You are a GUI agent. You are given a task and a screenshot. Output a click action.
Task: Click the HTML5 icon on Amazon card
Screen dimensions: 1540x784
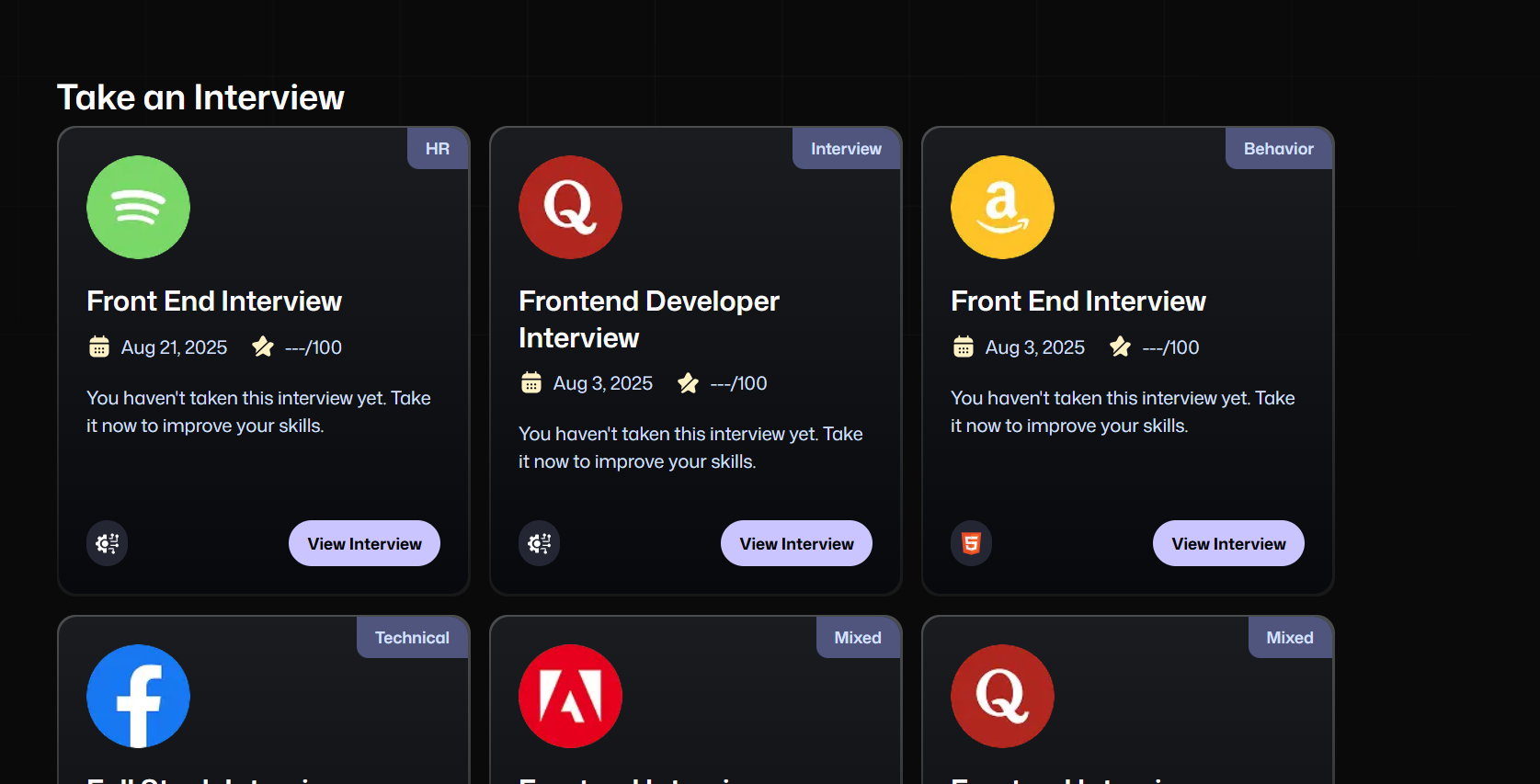pos(972,543)
